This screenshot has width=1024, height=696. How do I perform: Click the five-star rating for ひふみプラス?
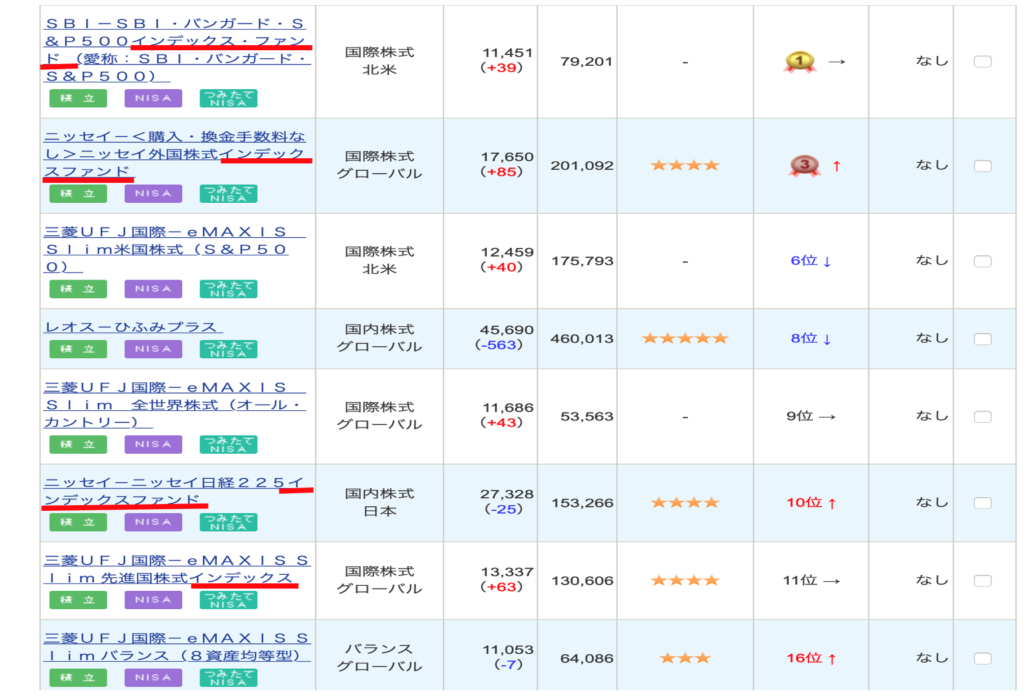point(684,338)
